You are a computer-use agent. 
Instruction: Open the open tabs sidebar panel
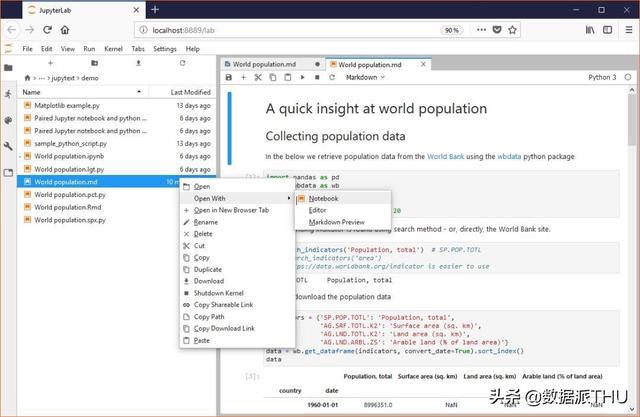click(x=8, y=173)
